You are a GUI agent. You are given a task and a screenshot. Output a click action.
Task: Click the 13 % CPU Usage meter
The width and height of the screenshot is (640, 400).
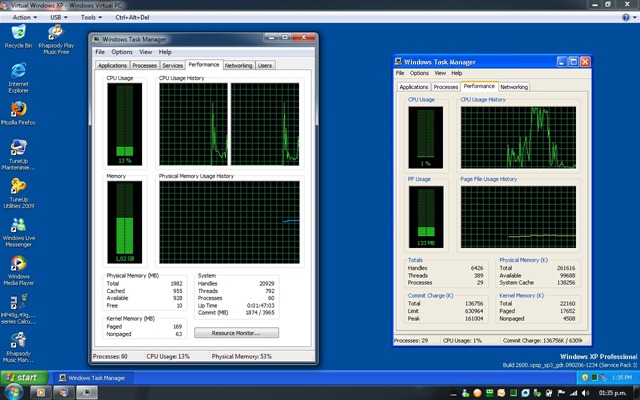click(124, 124)
